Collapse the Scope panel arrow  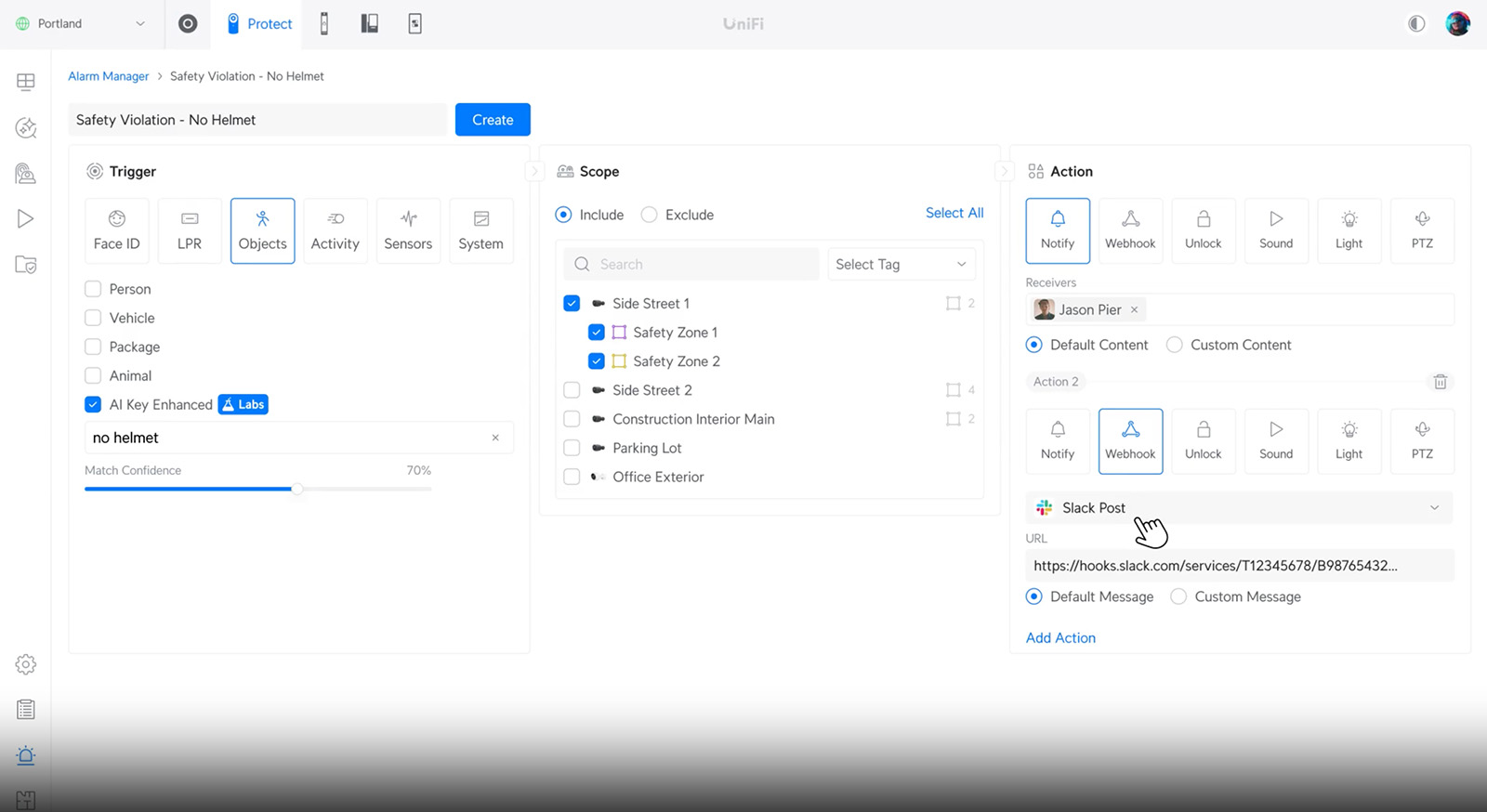point(1004,172)
